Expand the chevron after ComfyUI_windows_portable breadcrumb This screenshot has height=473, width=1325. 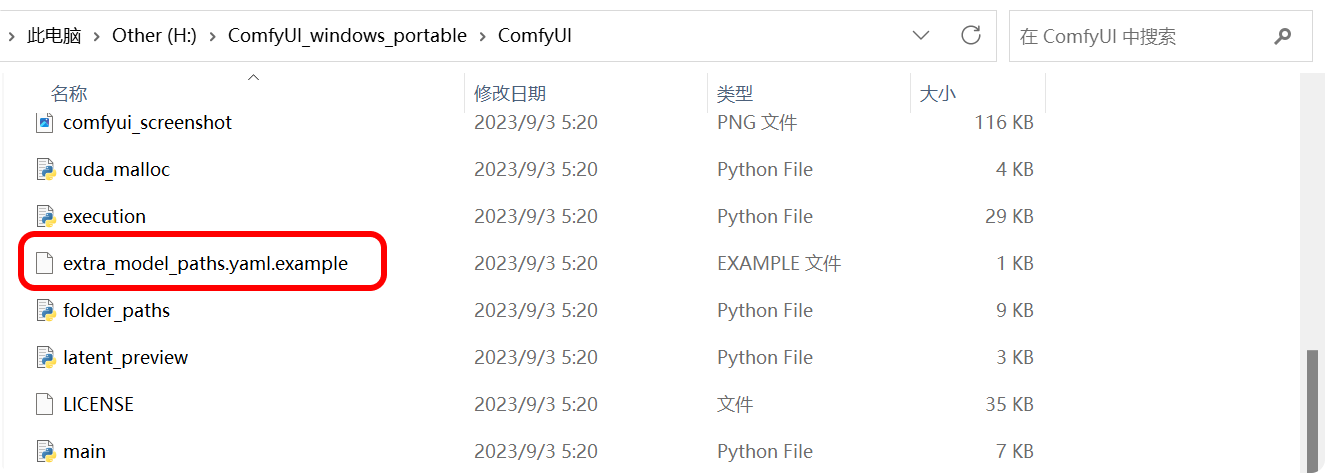coord(483,36)
